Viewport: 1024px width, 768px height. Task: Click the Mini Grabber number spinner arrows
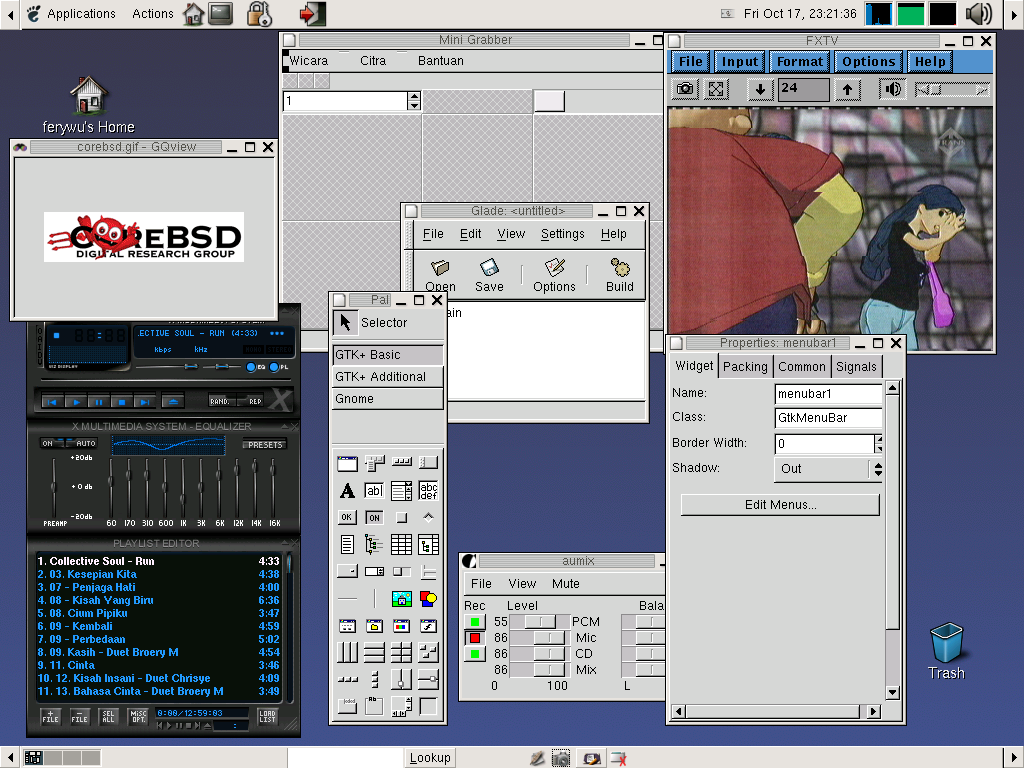point(413,101)
